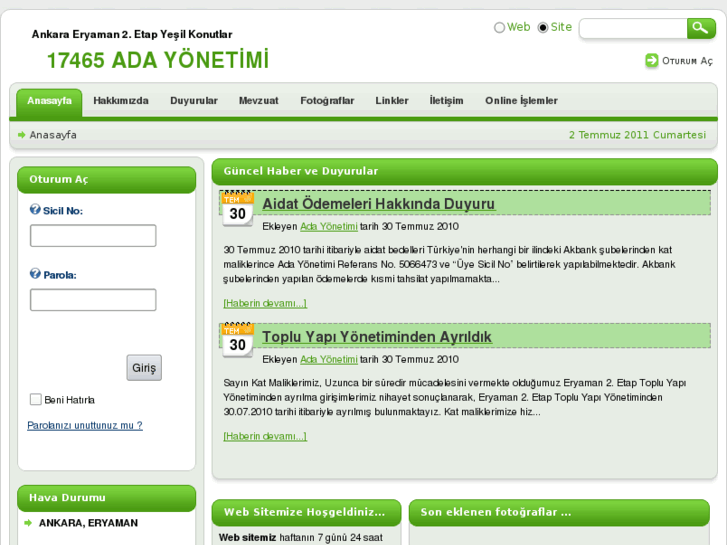The height and width of the screenshot is (545, 727).
Task: Open the Hakkımızda menu item
Action: coord(121,101)
